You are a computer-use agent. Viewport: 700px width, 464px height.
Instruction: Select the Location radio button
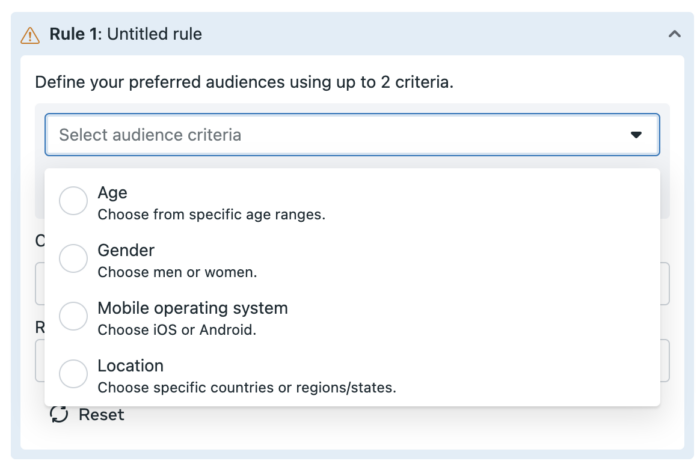[x=73, y=373]
